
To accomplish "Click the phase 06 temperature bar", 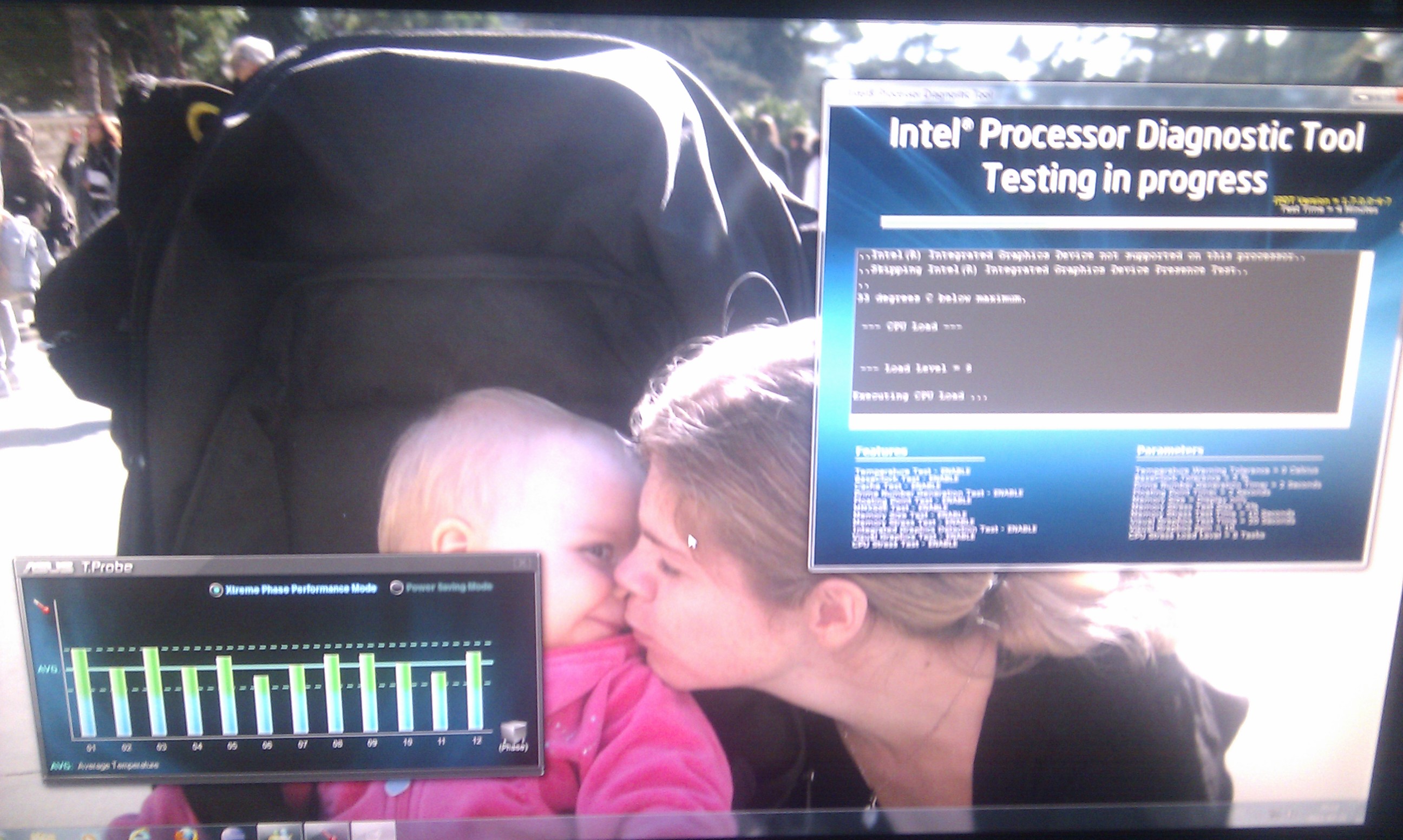I will pyautogui.click(x=263, y=705).
